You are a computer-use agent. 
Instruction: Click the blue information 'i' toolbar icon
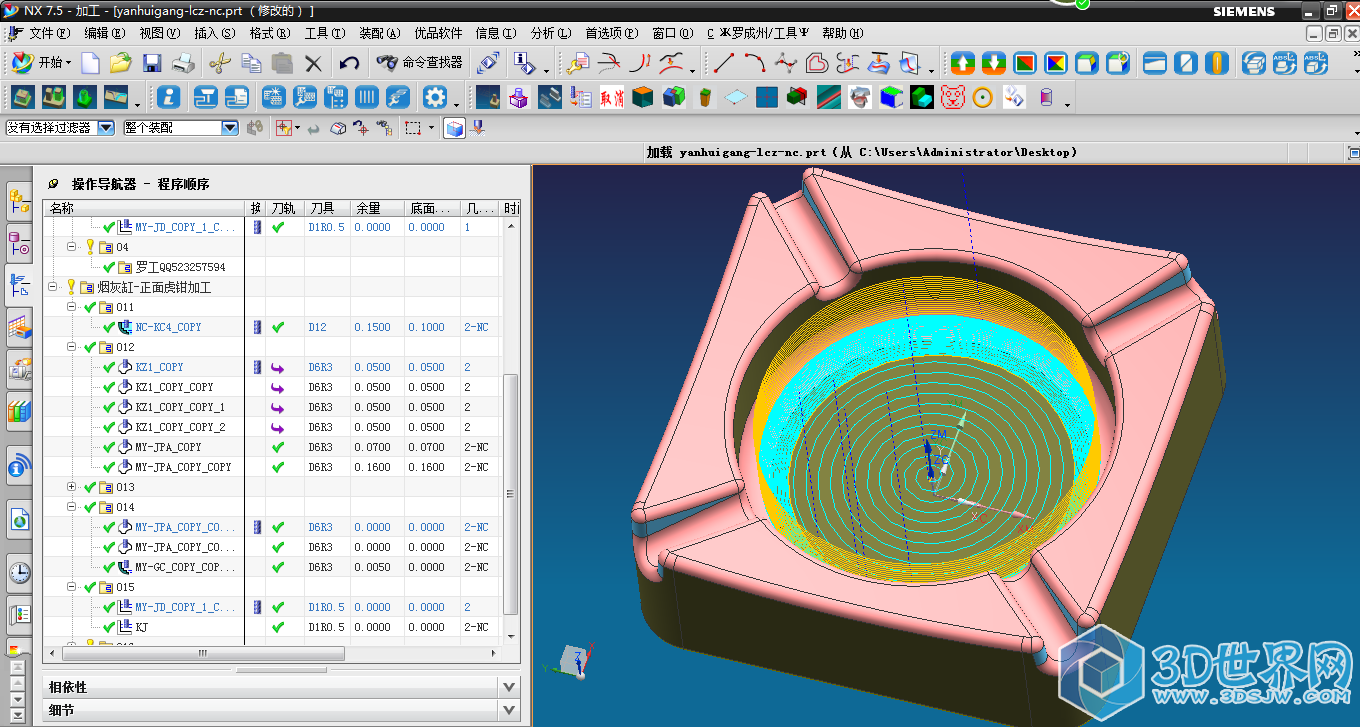(170, 97)
